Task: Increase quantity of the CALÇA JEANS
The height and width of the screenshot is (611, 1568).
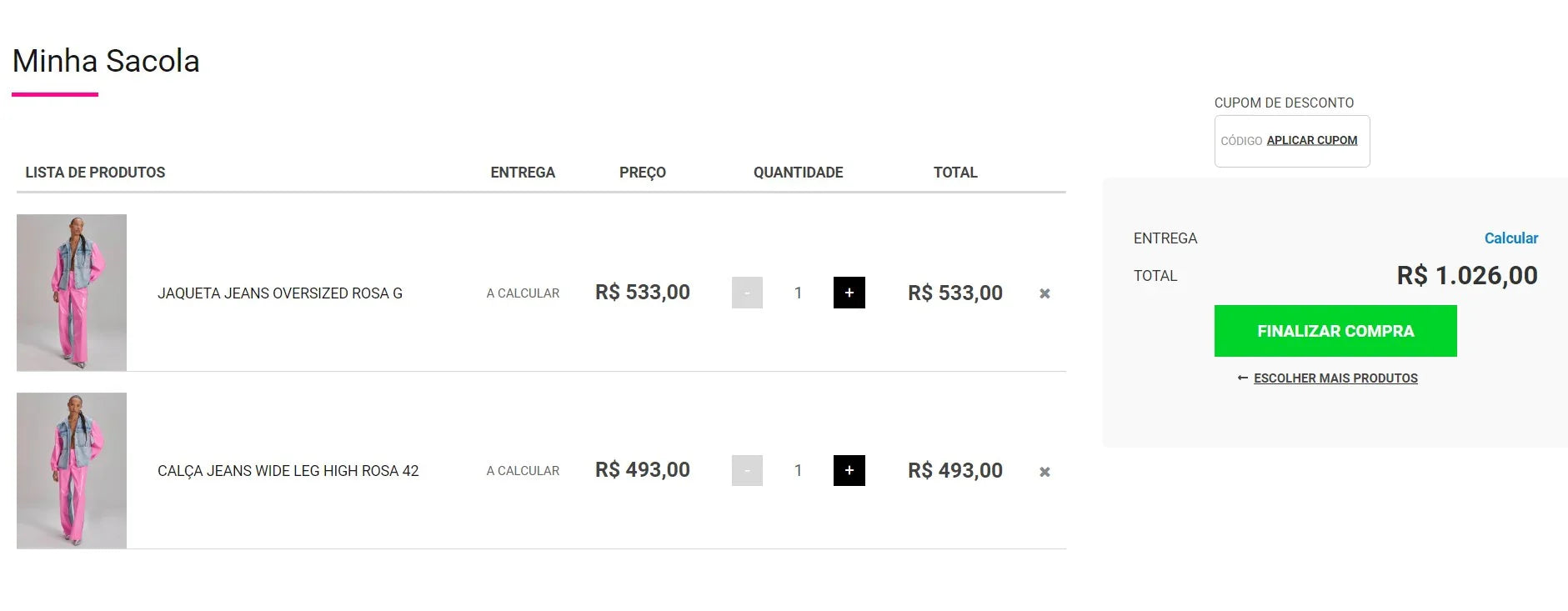Action: point(849,470)
